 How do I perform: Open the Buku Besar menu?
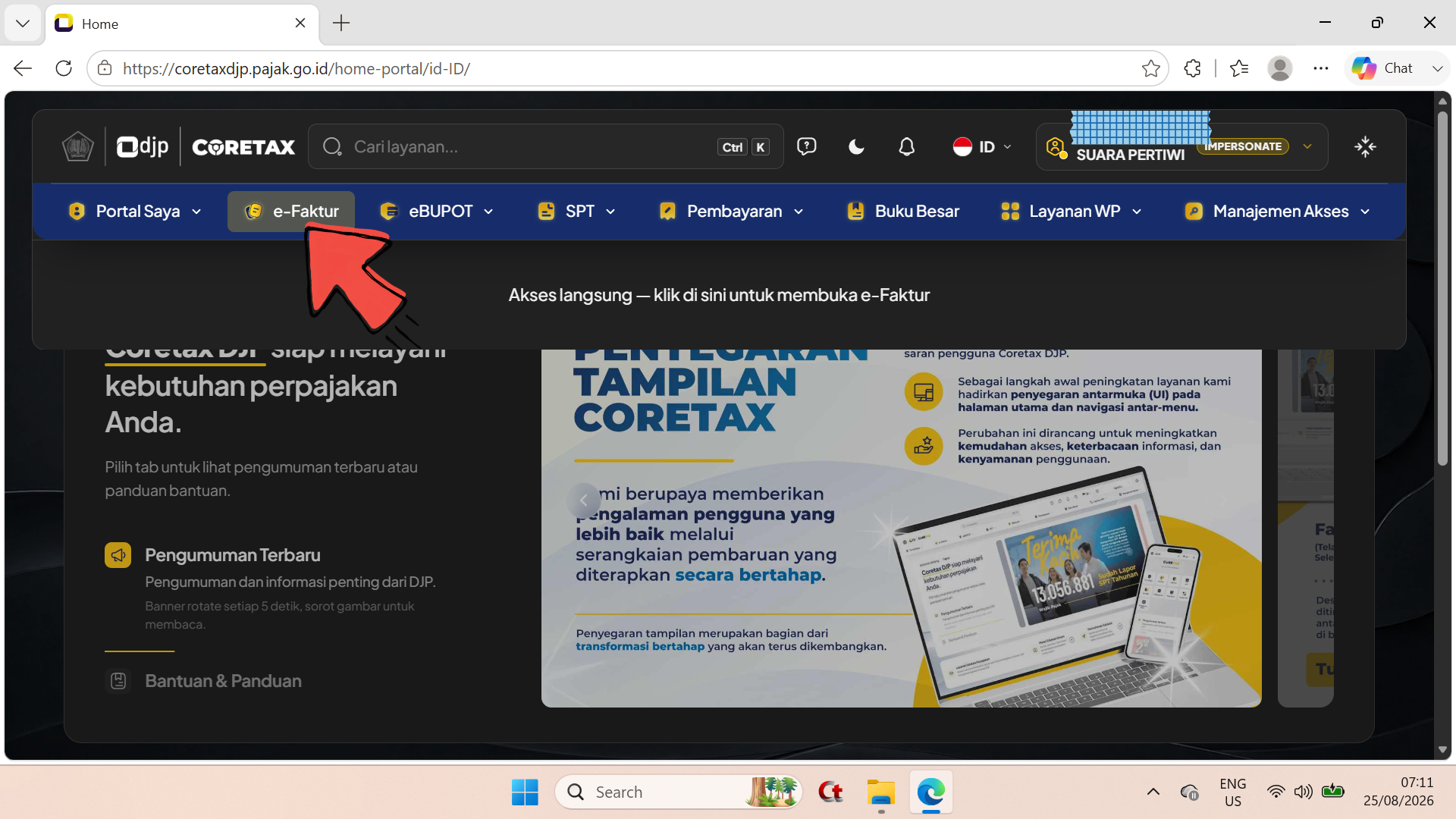903,211
